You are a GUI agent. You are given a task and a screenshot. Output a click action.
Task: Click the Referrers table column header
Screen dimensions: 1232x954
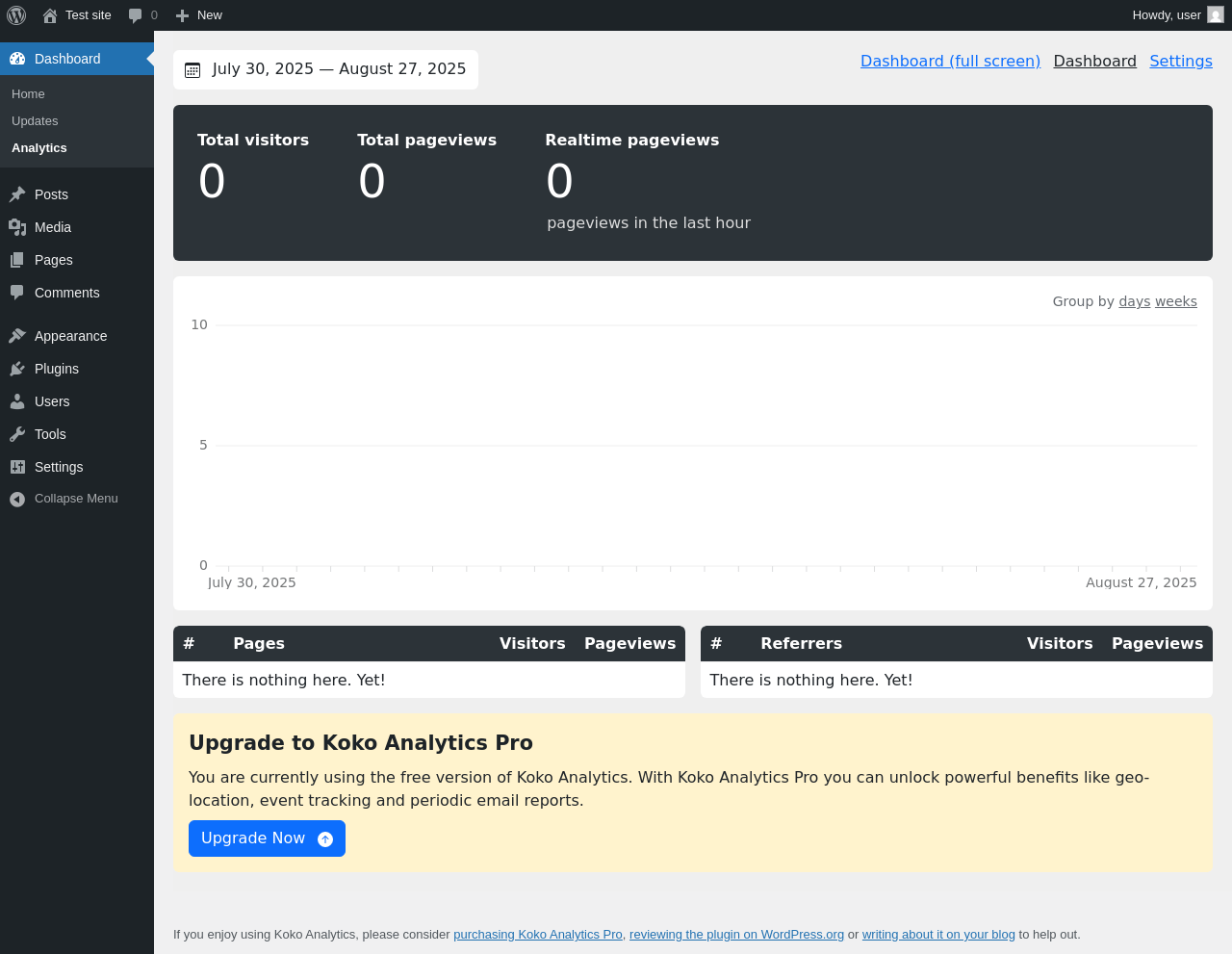point(801,643)
